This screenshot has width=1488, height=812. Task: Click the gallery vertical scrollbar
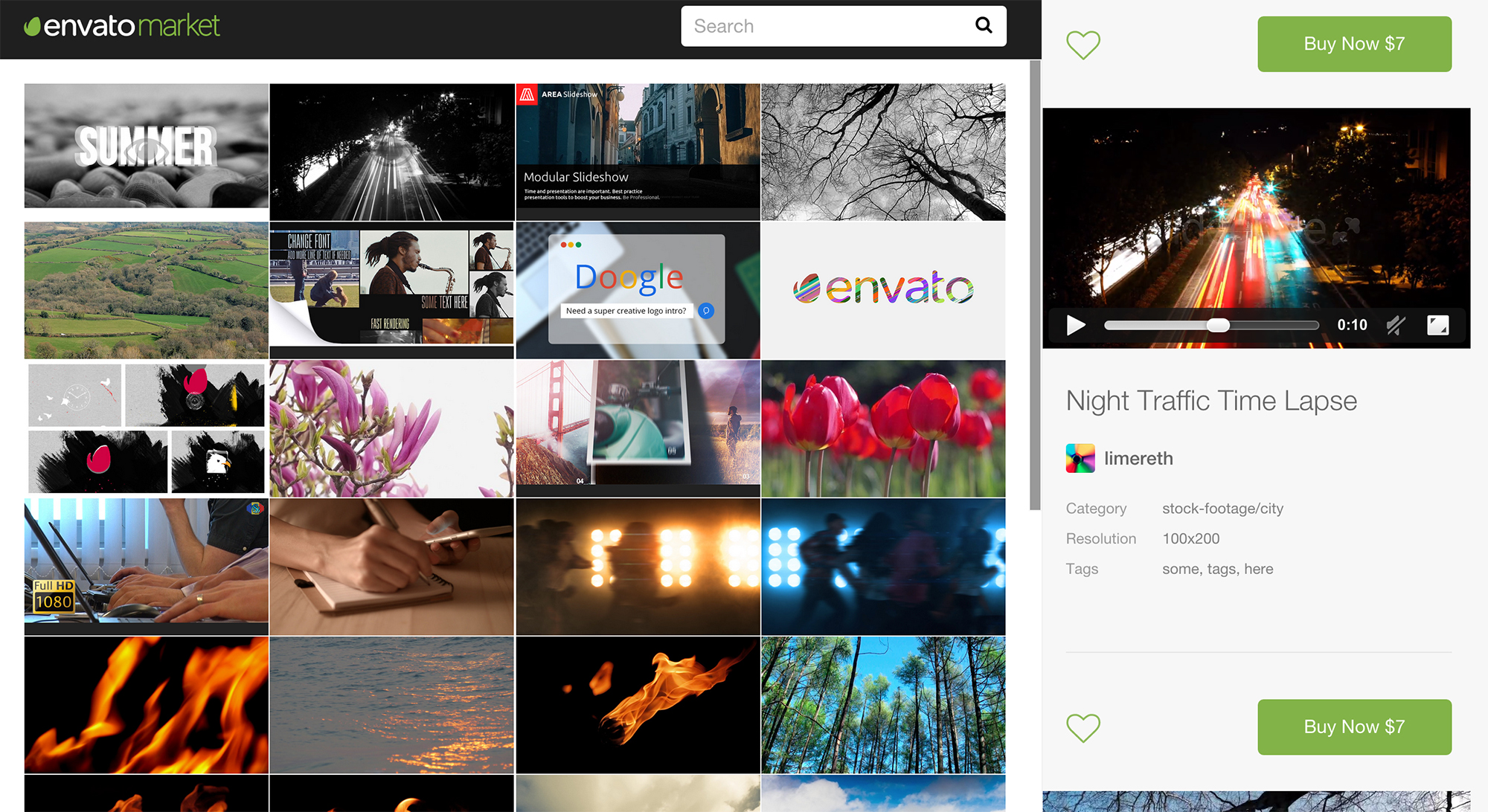point(1035,286)
